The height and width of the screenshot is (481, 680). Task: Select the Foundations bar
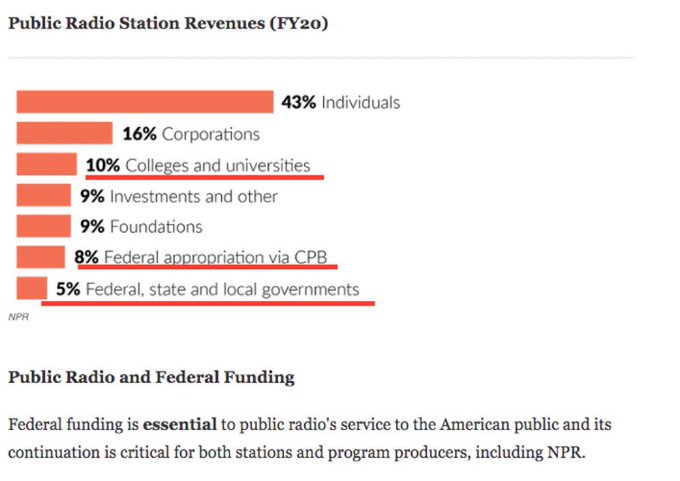pyautogui.click(x=44, y=226)
